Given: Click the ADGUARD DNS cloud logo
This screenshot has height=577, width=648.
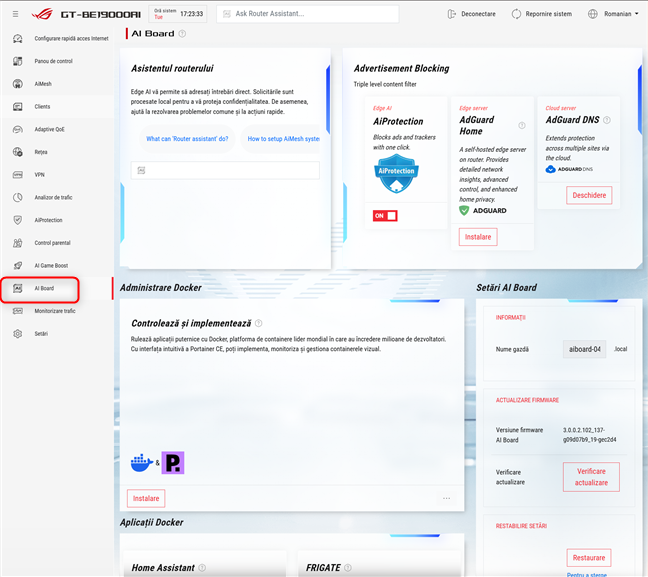Looking at the screenshot, I should coord(569,169).
